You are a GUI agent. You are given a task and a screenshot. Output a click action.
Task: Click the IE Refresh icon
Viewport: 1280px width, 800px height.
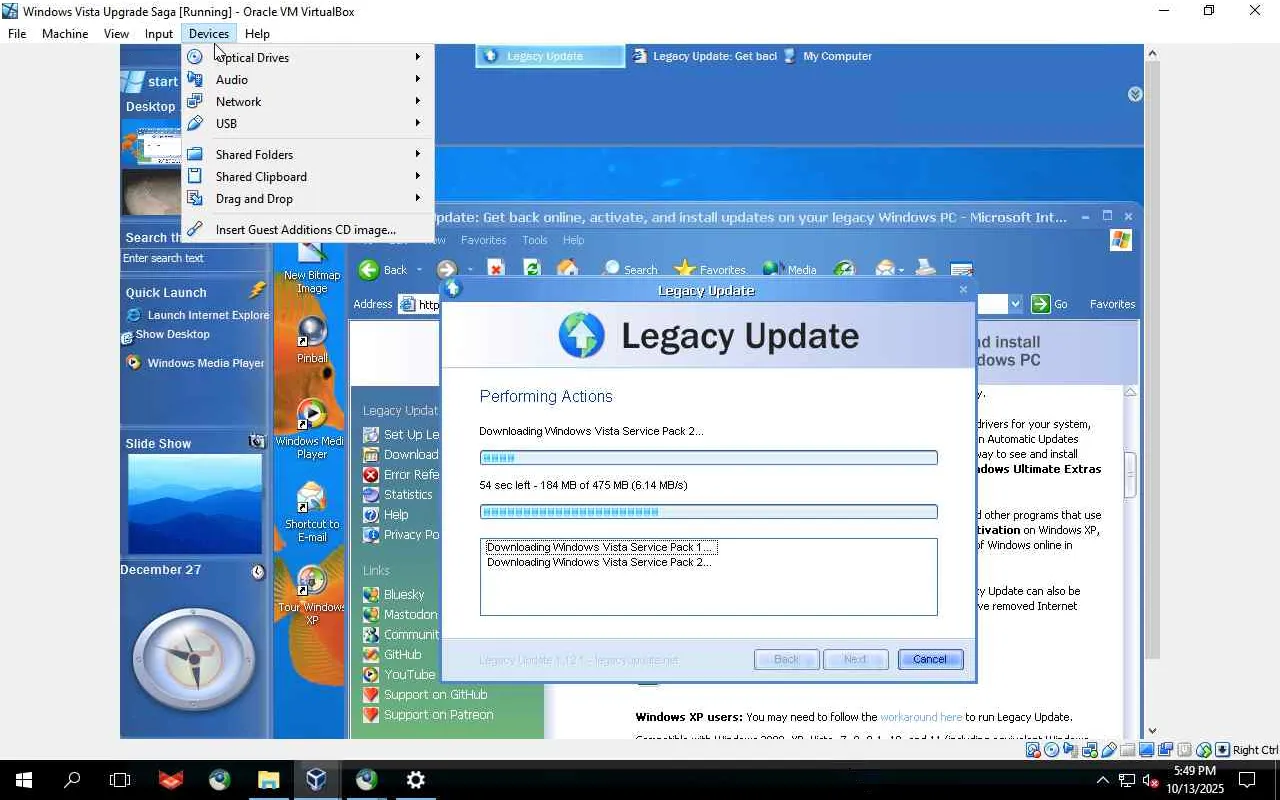pyautogui.click(x=532, y=269)
